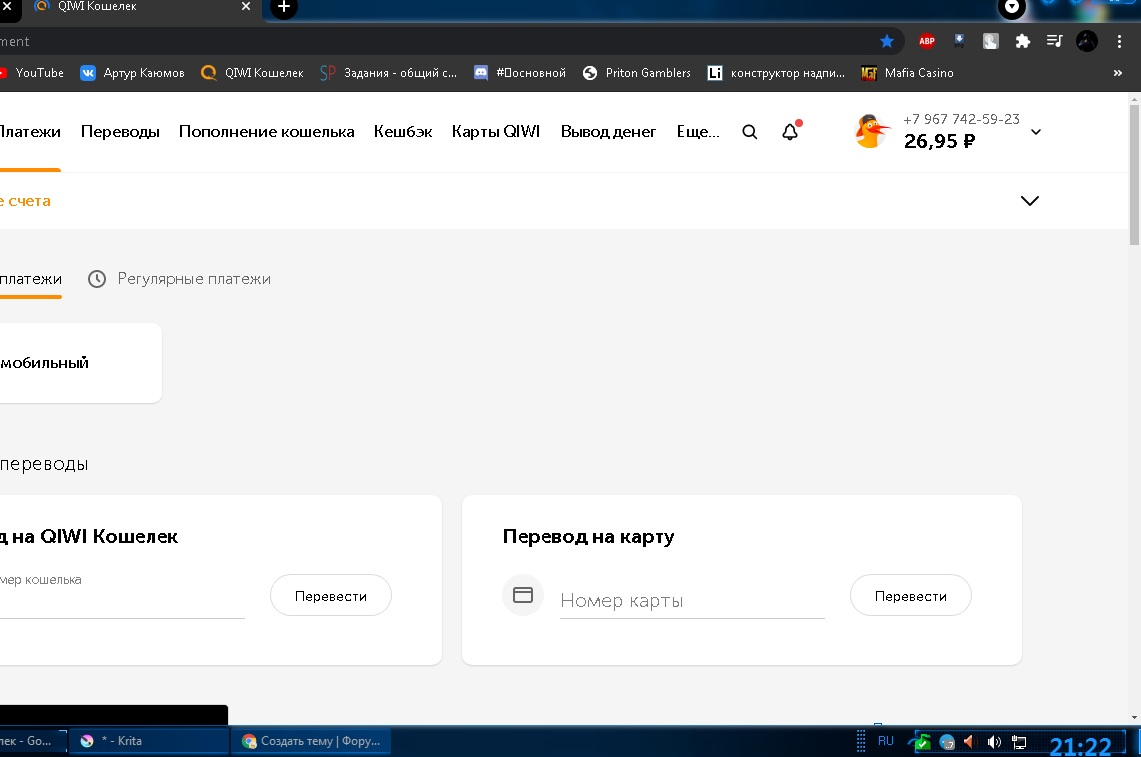Click the circled down-arrow icon in tab strip

1011,8
